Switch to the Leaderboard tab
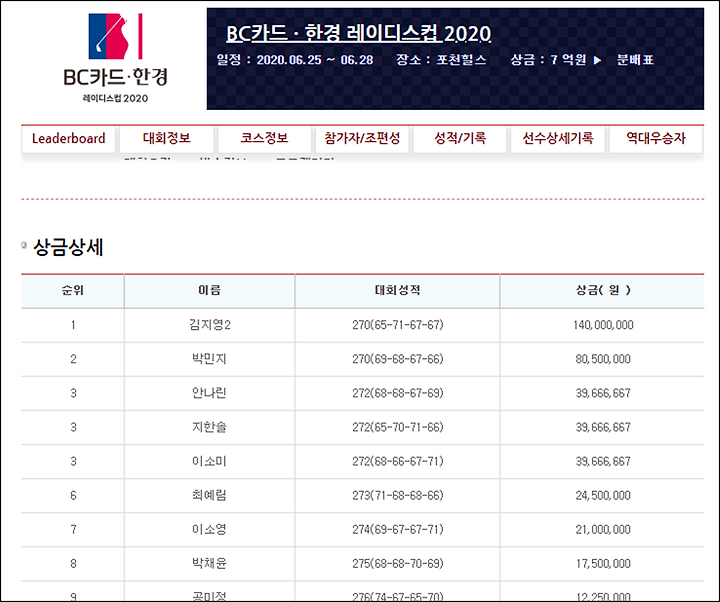 pos(68,138)
